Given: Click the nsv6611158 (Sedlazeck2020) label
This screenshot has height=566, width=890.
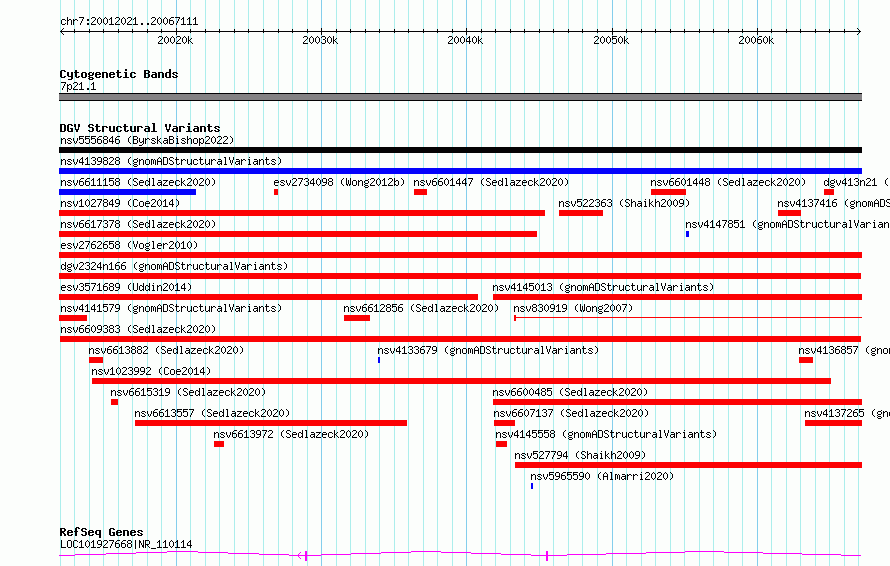Looking at the screenshot, I should tap(138, 182).
